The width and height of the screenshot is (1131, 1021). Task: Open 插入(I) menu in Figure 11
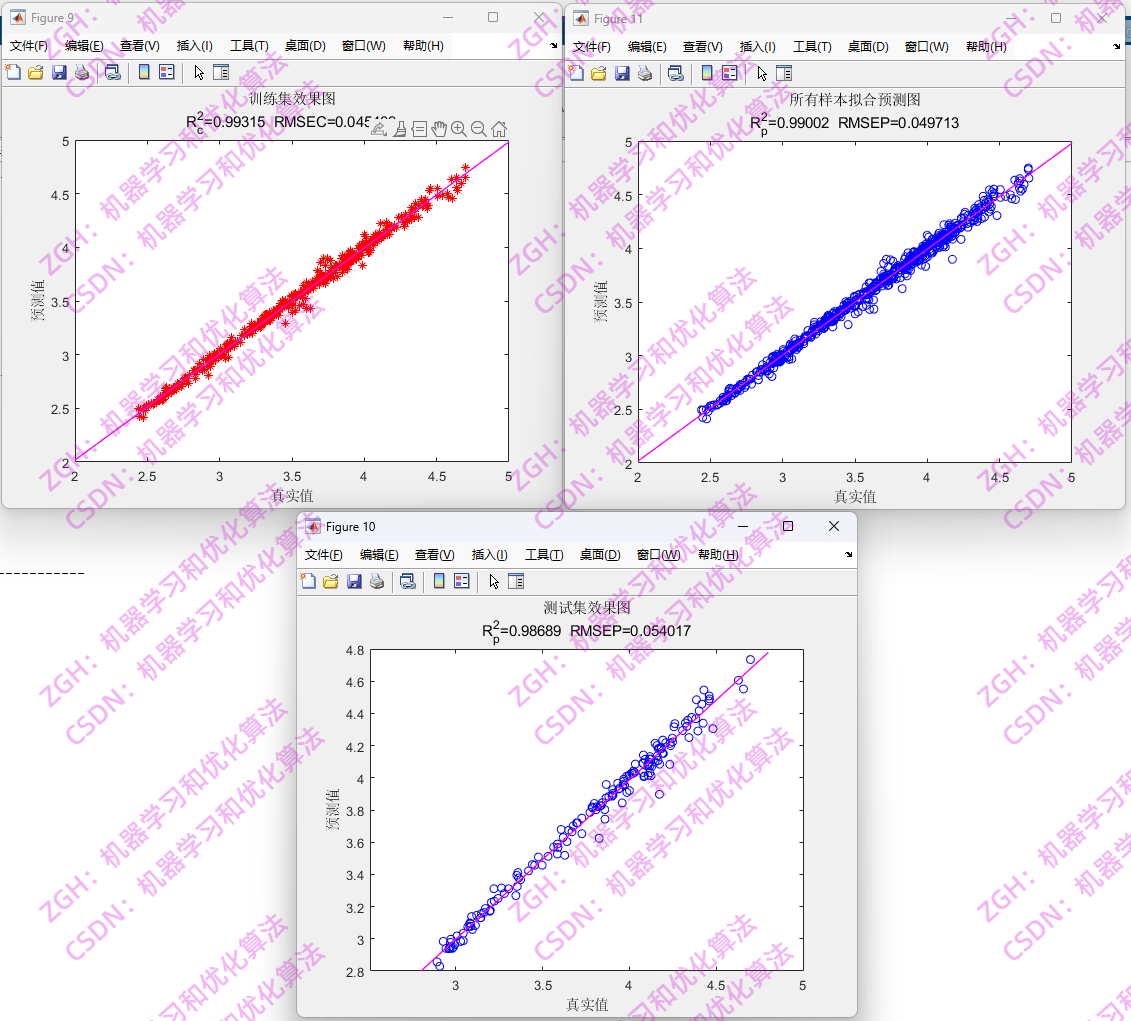pyautogui.click(x=757, y=46)
